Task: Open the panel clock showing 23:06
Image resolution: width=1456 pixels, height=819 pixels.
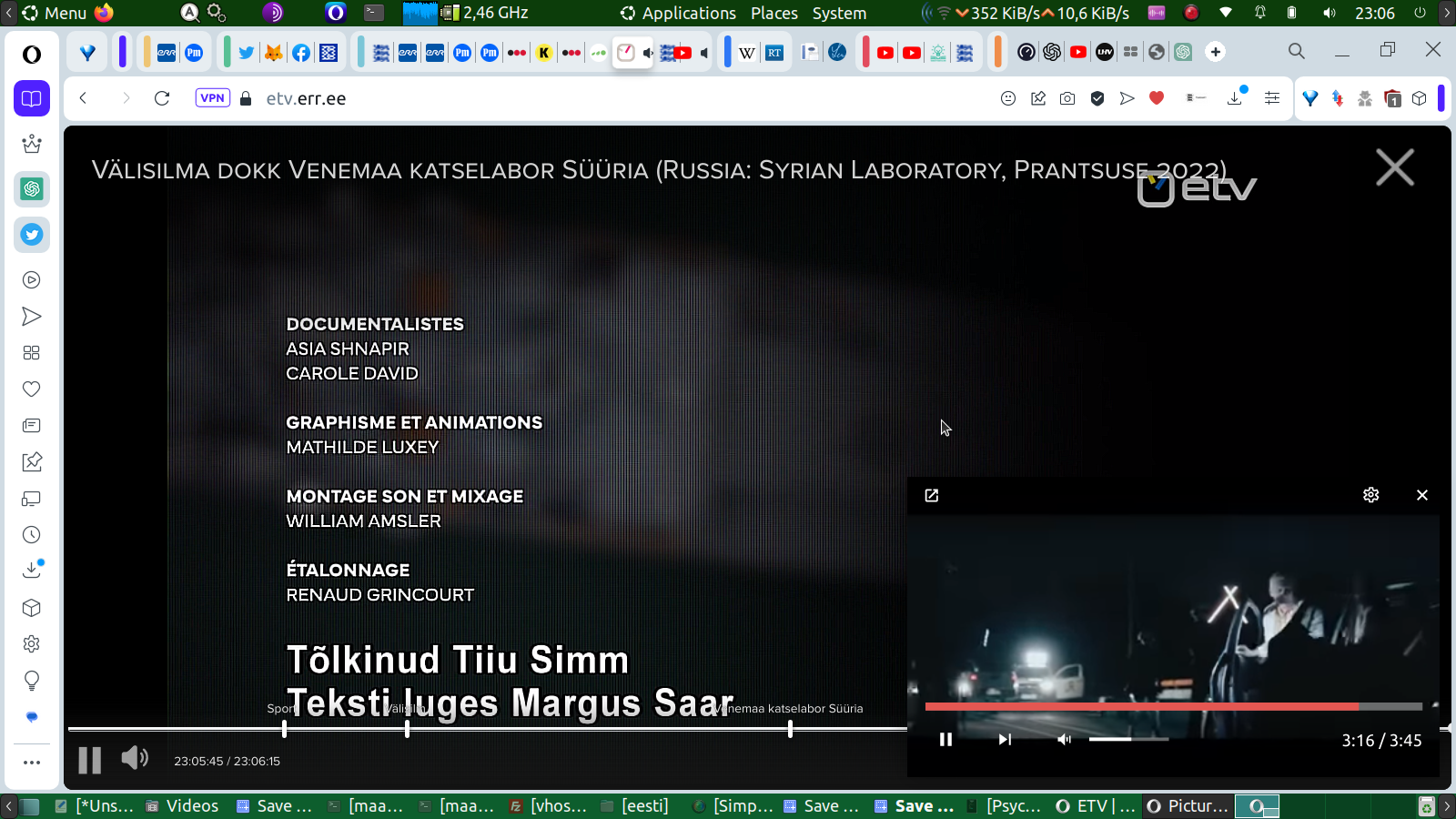Action: (1375, 13)
